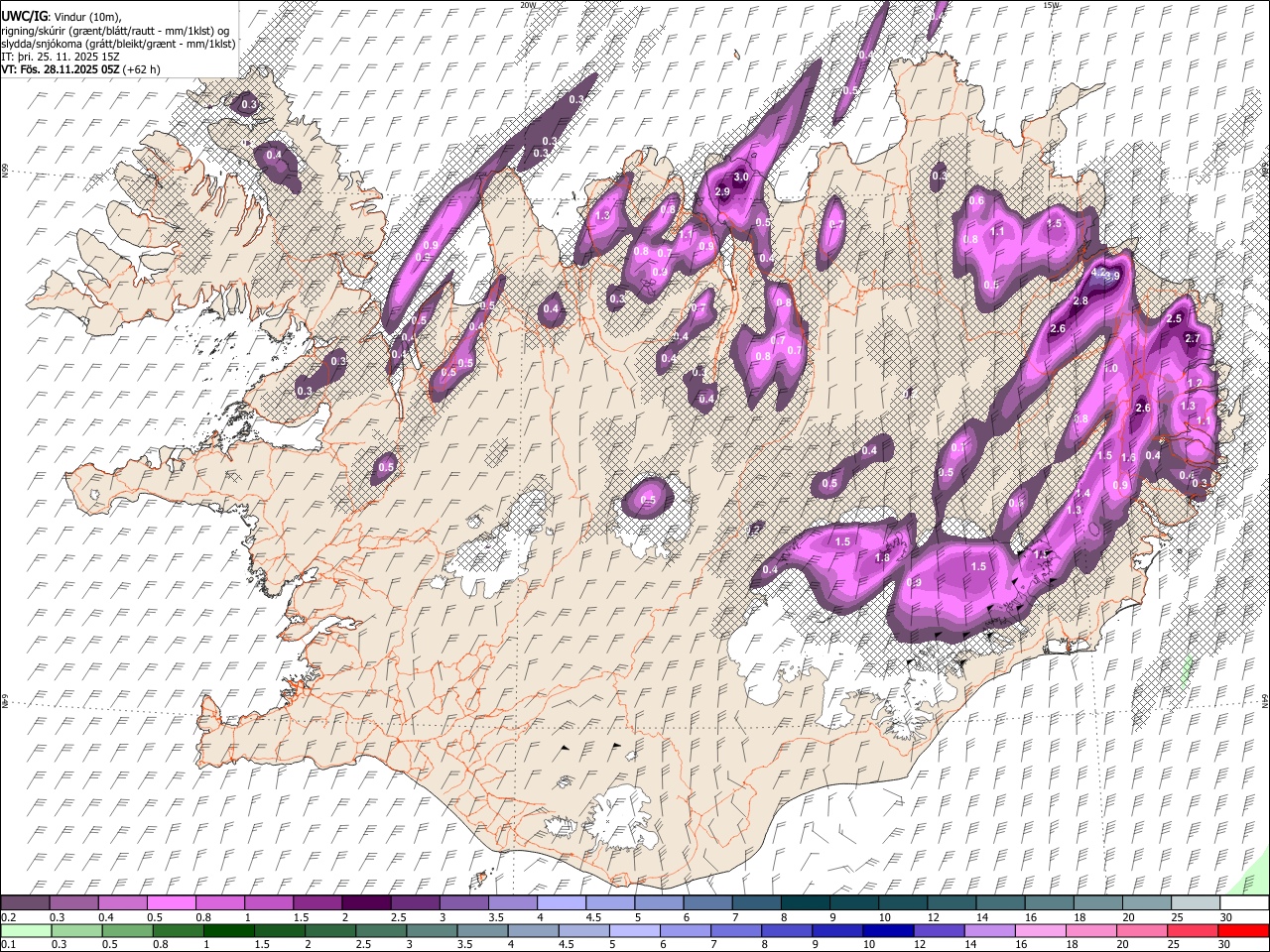Select the dark grey-purple 0.2 snowfall swatch
The width and height of the screenshot is (1270, 952).
click(x=26, y=902)
